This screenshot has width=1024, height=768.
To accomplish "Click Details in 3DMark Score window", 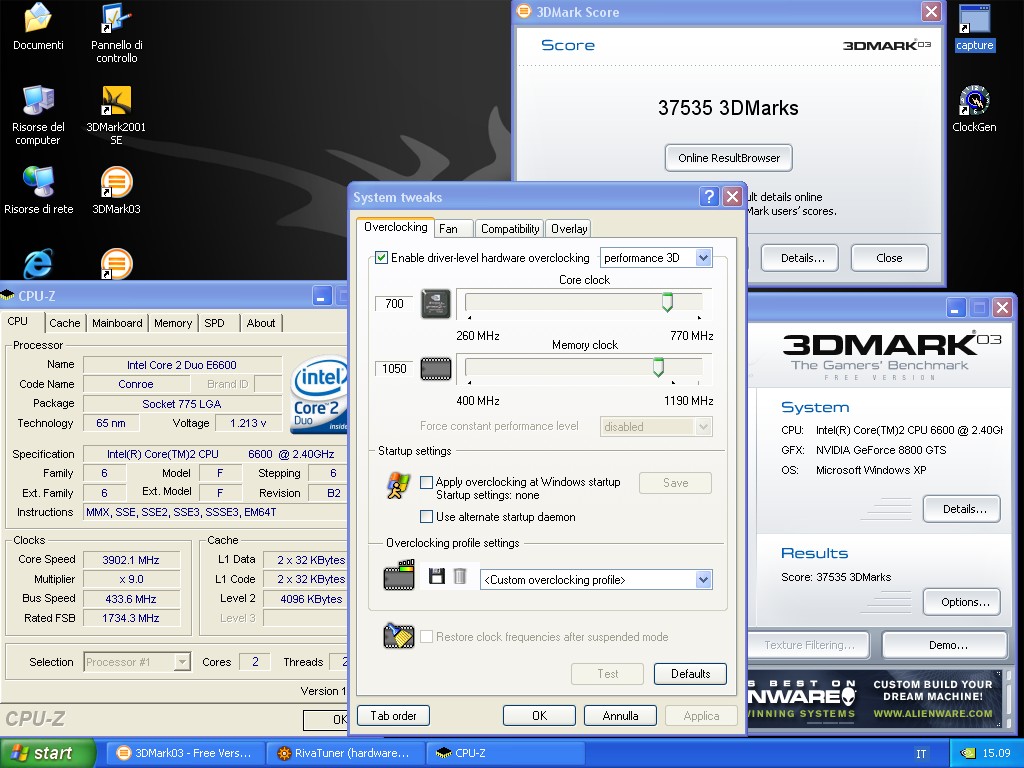I will tap(802, 258).
